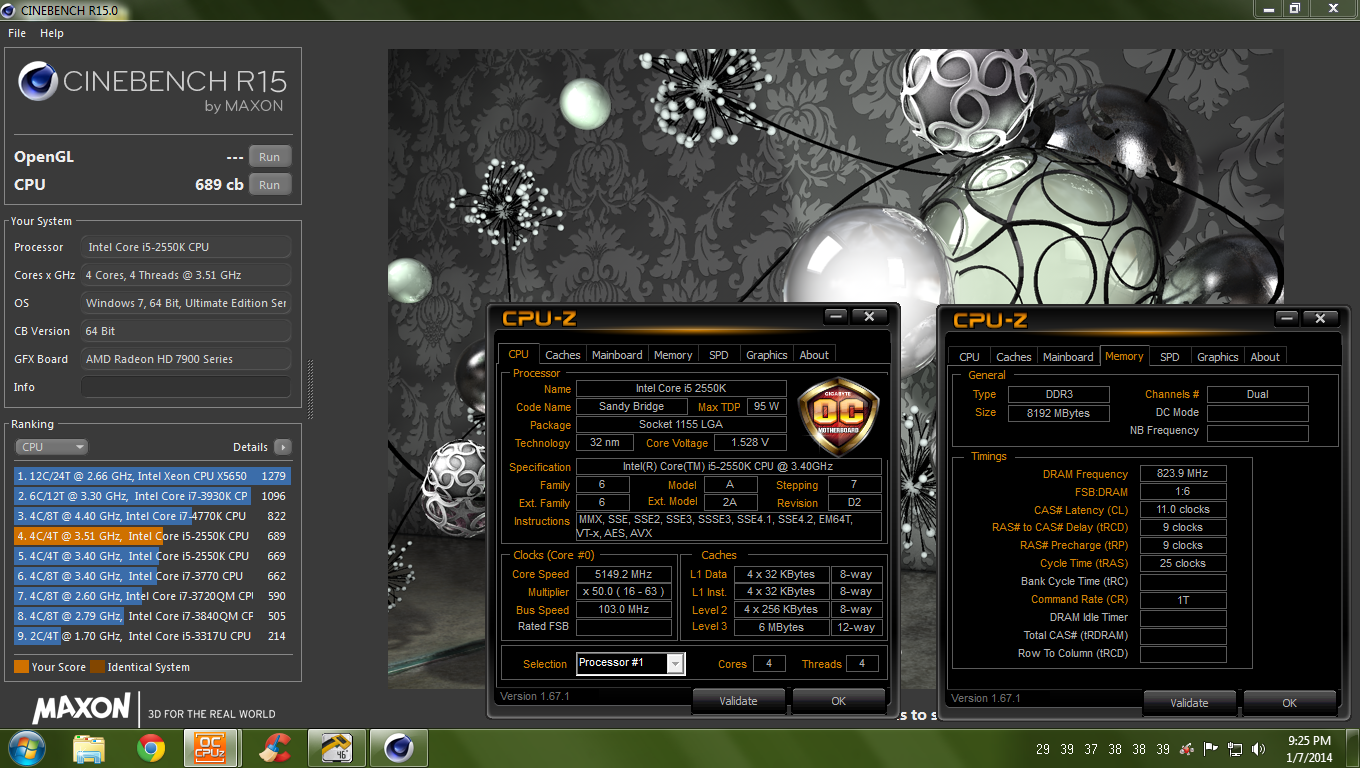Open the CPU ranking type dropdown

click(51, 447)
